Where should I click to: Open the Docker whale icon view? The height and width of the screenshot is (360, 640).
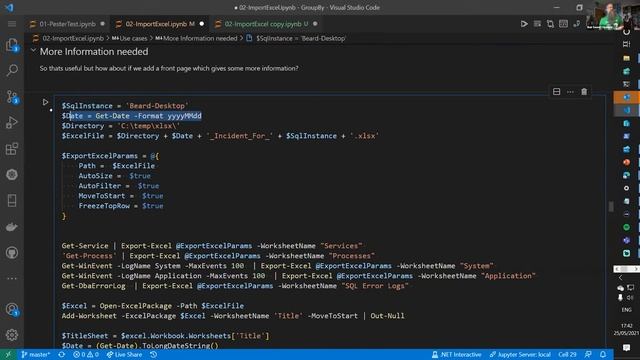(x=12, y=227)
